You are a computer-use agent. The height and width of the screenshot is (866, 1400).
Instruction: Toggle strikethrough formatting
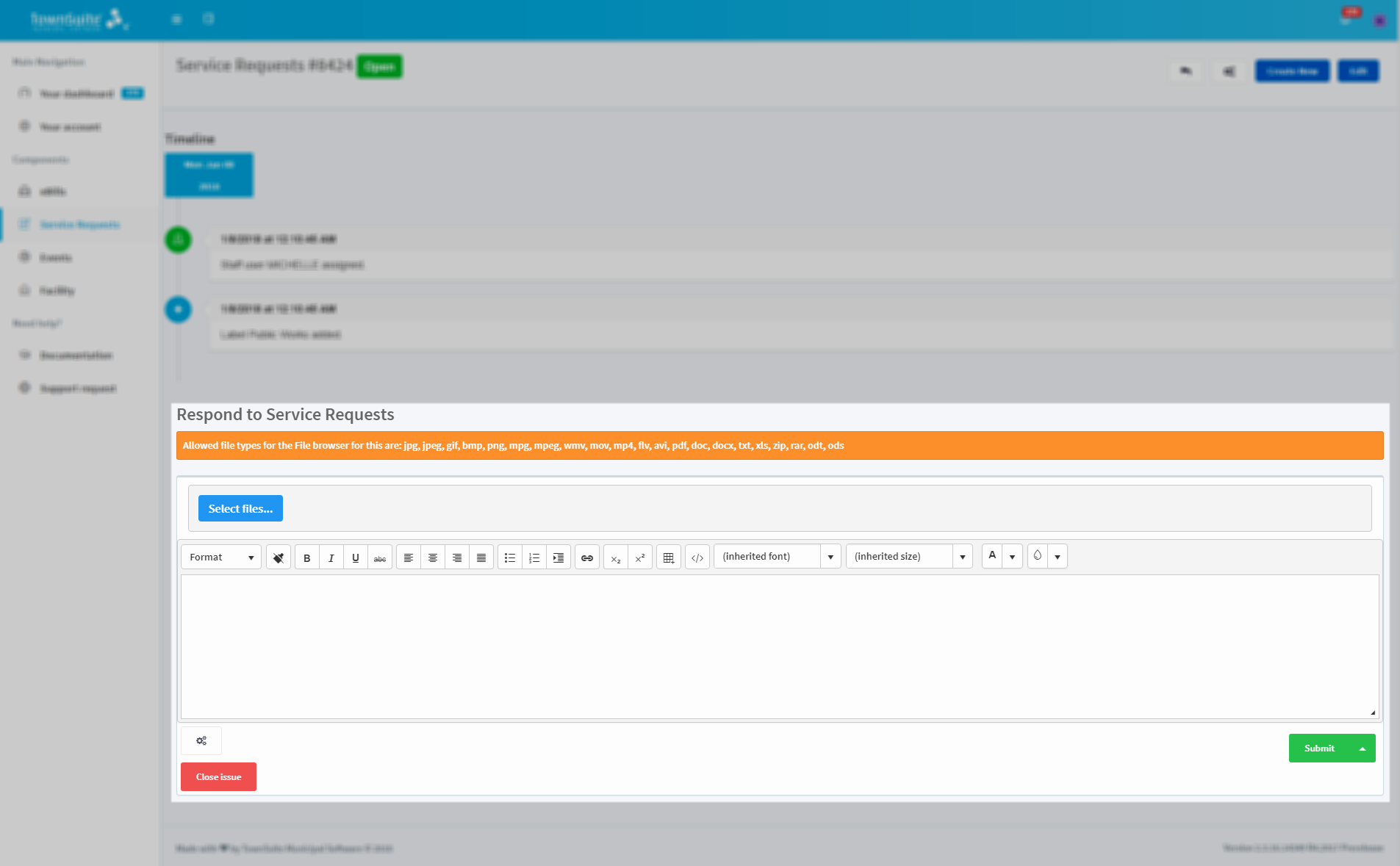(x=380, y=558)
